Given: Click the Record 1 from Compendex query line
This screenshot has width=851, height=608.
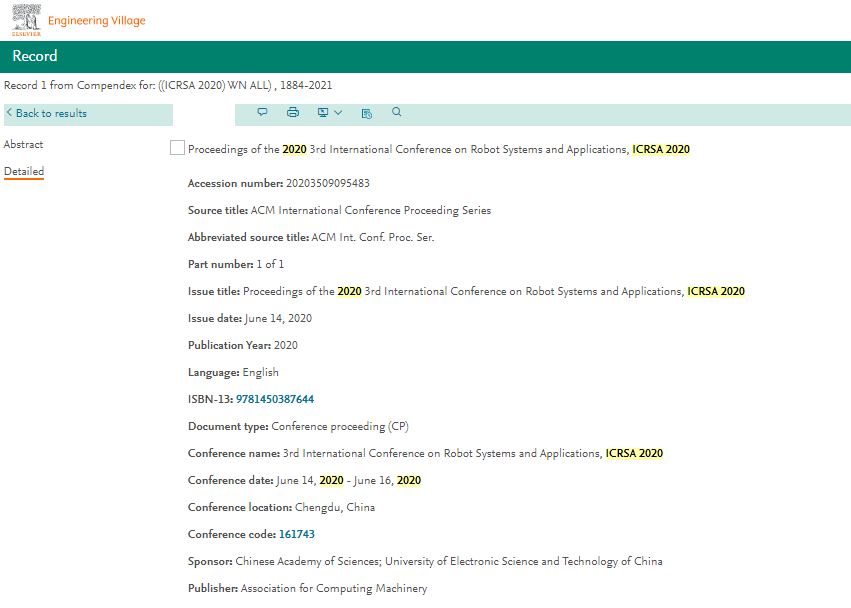Looking at the screenshot, I should coord(168,85).
